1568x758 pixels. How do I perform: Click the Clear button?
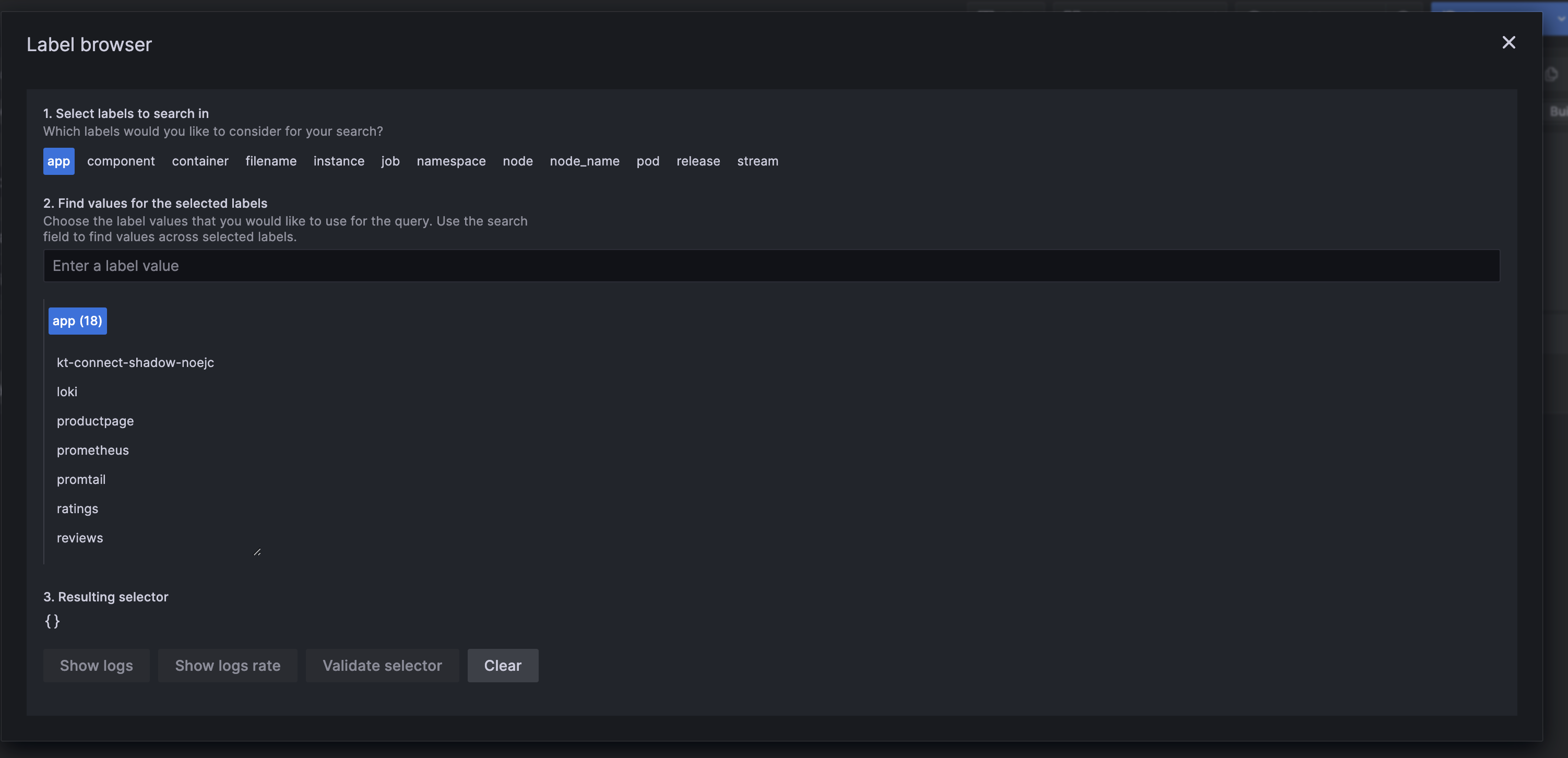pyautogui.click(x=502, y=666)
